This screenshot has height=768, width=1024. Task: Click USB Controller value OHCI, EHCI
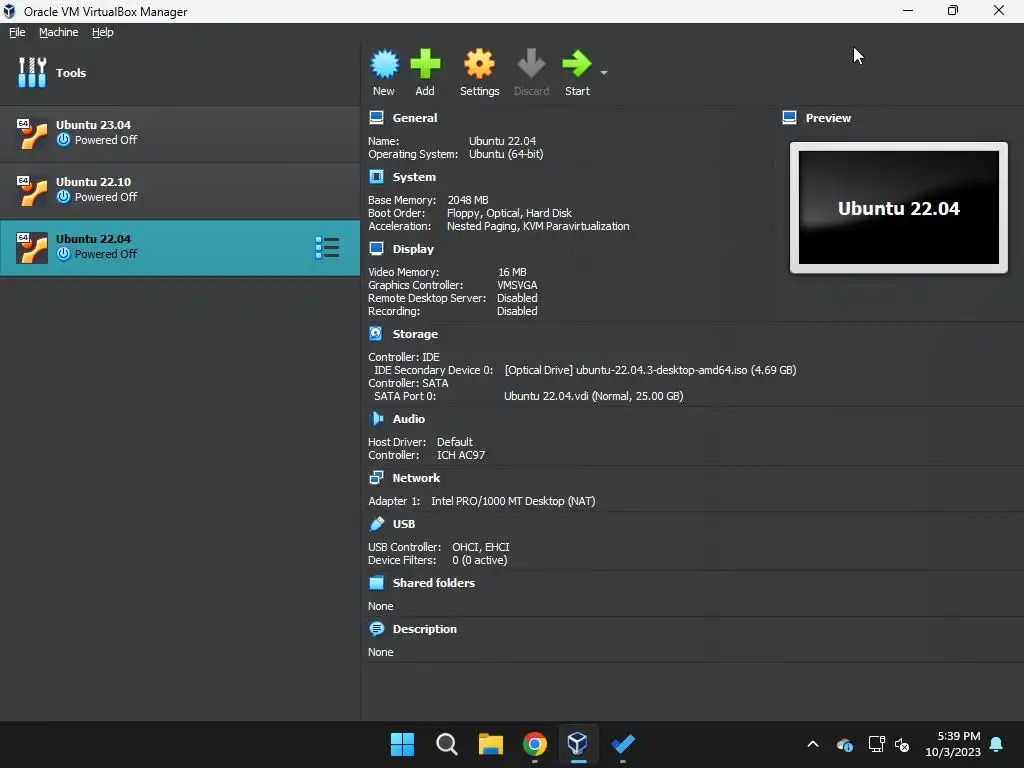(481, 547)
